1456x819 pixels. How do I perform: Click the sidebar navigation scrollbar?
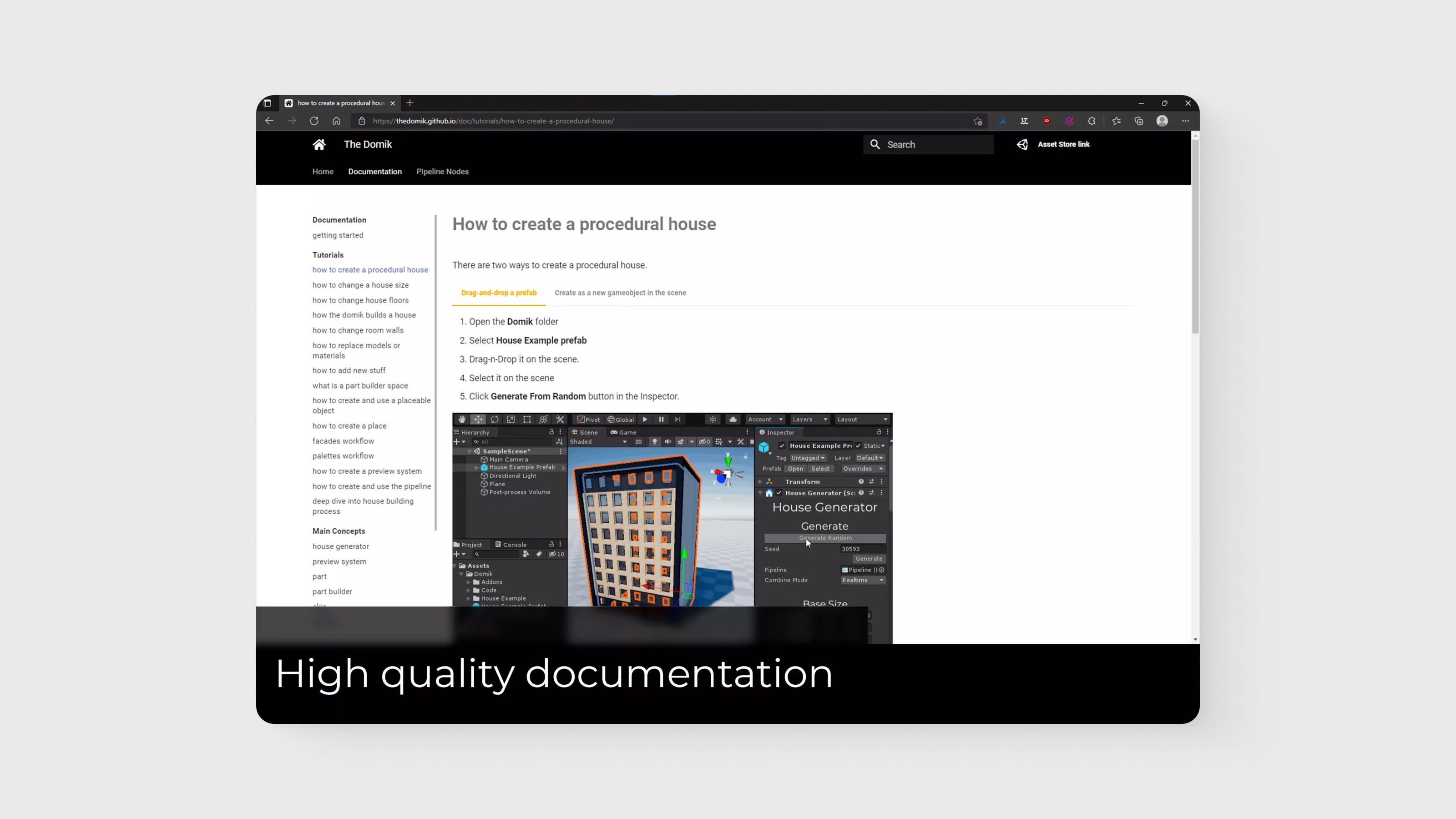[435, 373]
